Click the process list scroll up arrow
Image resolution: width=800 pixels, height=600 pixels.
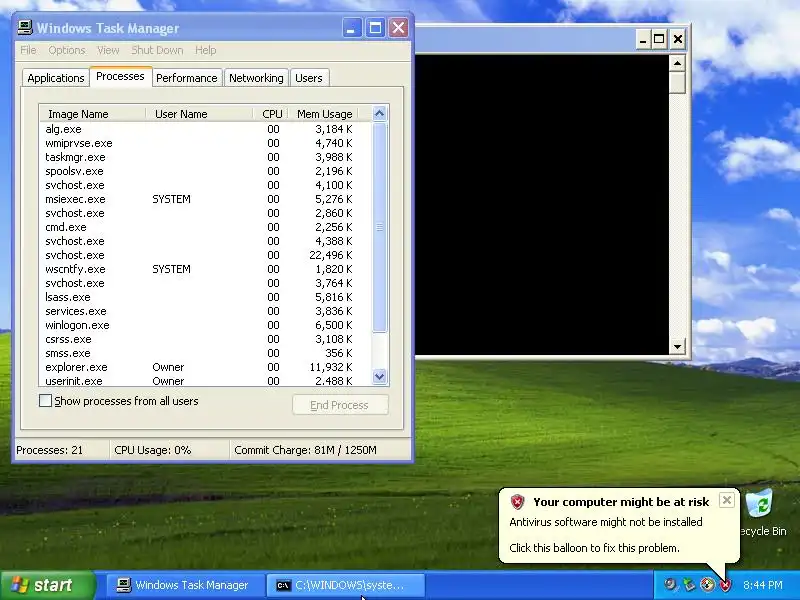(x=379, y=113)
